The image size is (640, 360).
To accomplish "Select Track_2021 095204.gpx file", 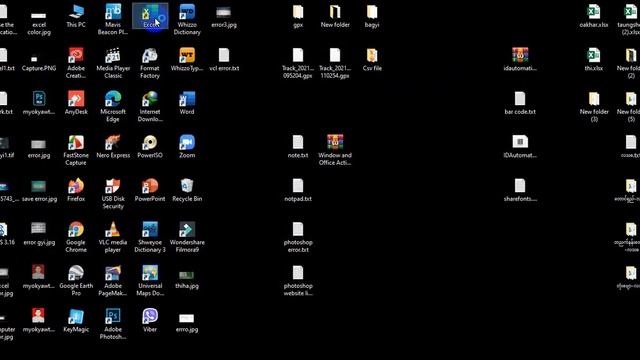I will pyautogui.click(x=298, y=63).
